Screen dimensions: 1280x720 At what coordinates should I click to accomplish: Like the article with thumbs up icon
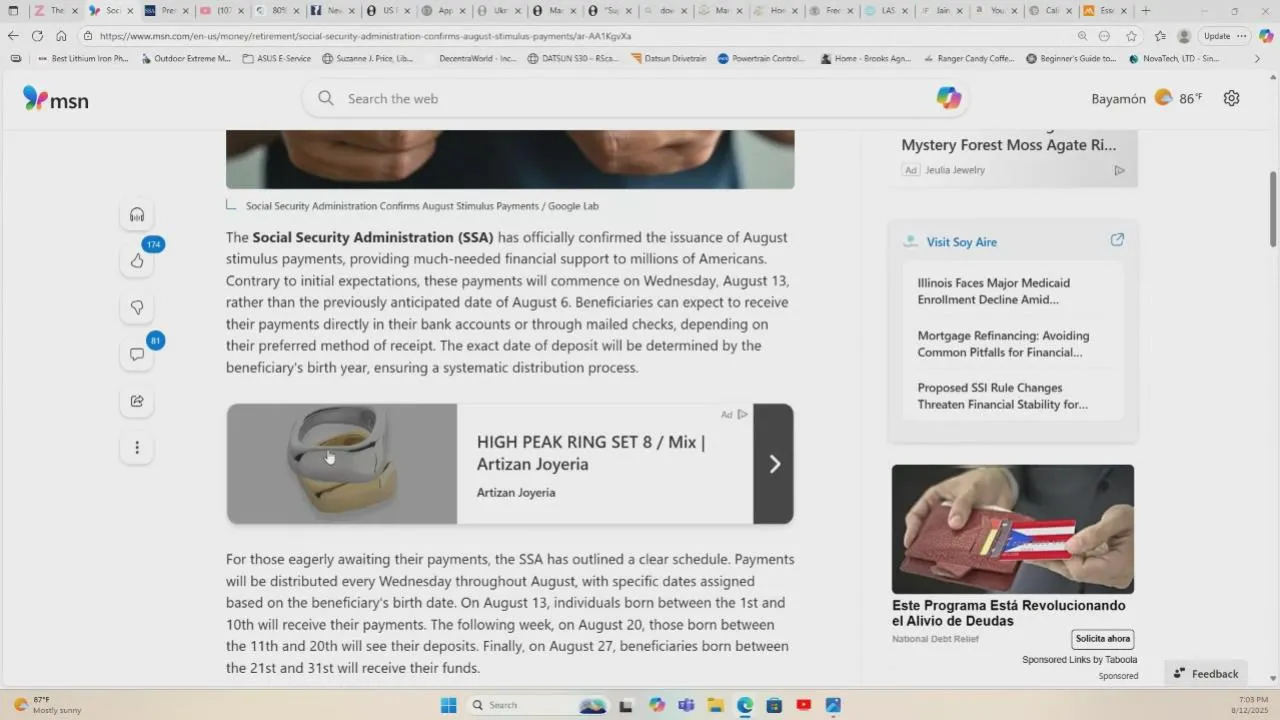[137, 261]
